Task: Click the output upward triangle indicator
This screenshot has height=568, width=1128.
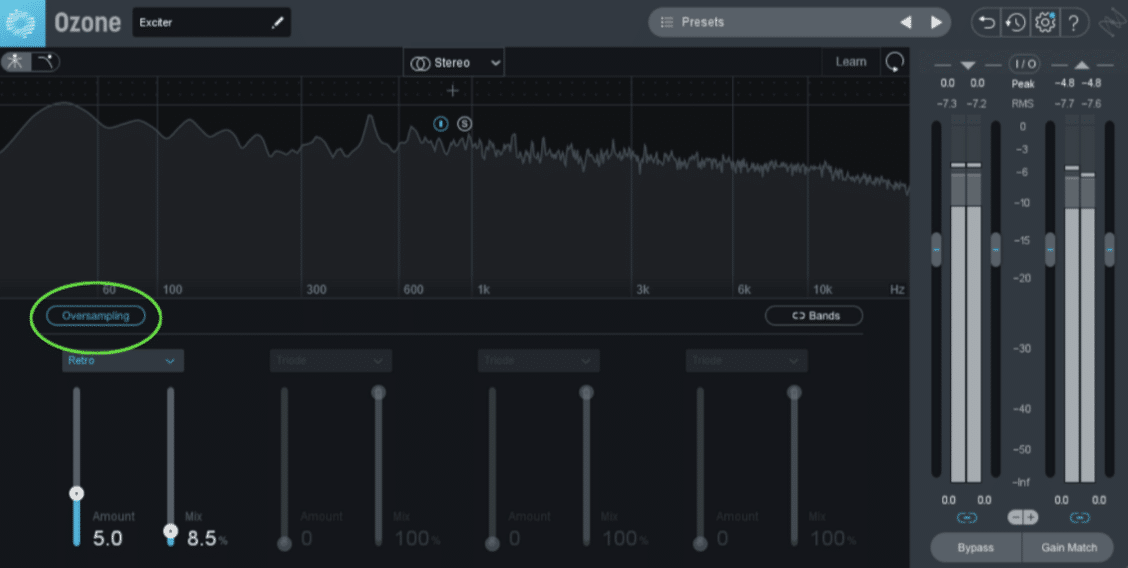Action: click(1081, 65)
